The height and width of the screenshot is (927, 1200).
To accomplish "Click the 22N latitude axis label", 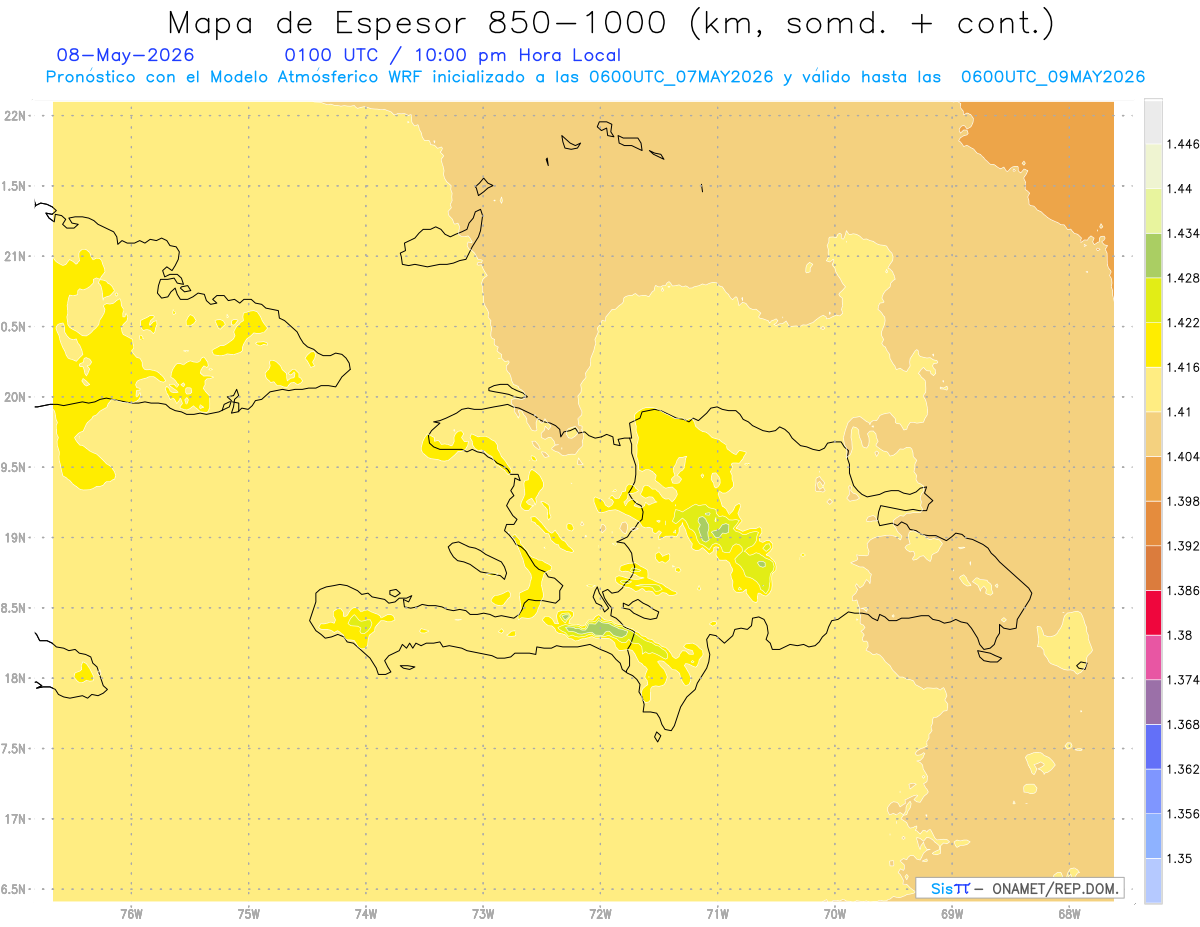I will (14, 116).
